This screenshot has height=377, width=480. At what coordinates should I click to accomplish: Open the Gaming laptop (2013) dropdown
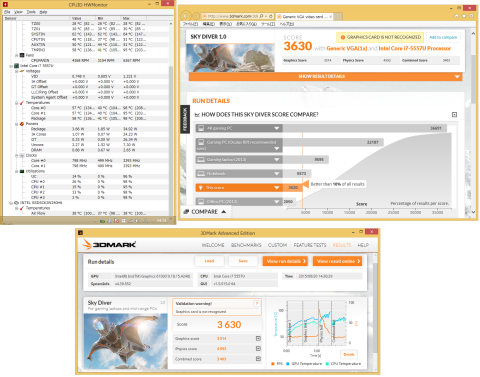(x=239, y=160)
